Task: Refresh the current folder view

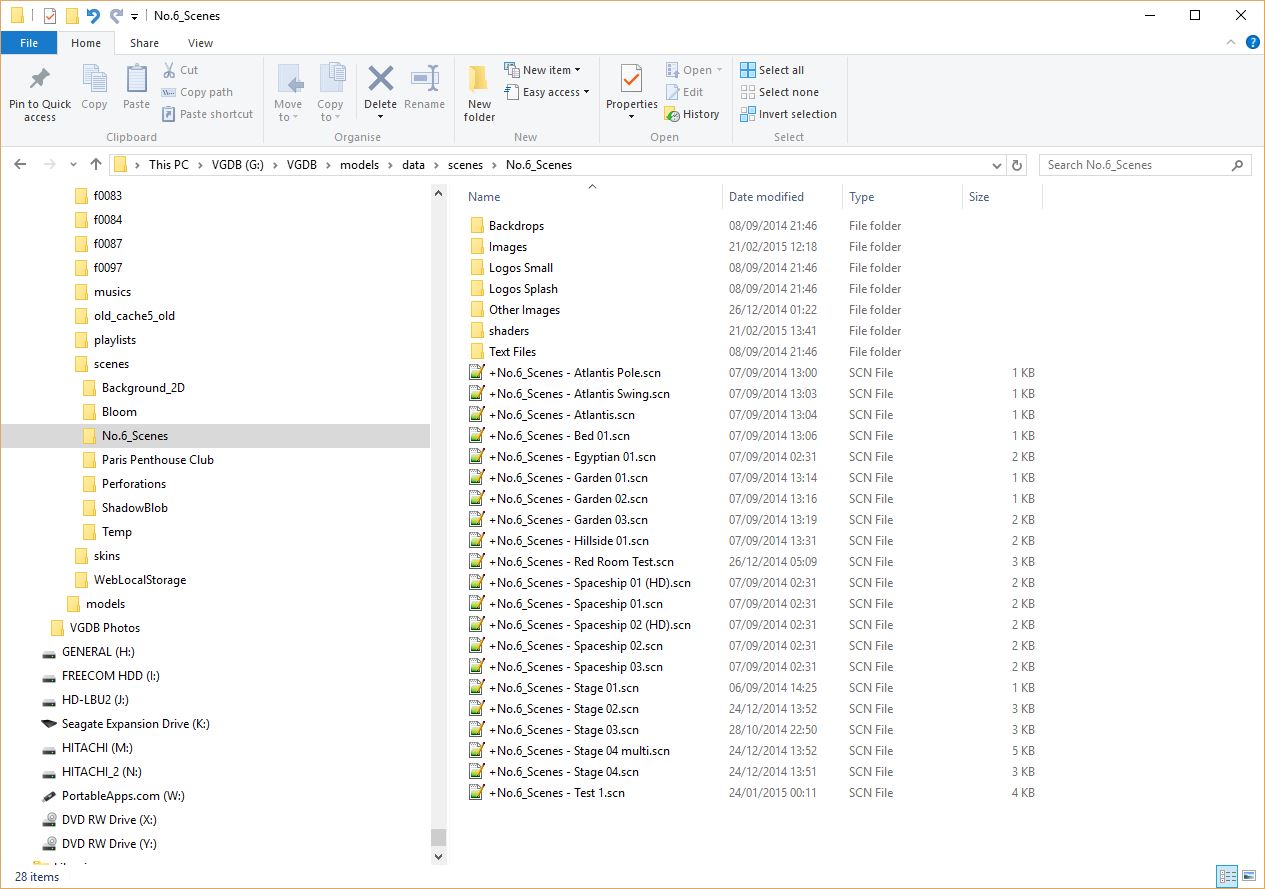Action: tap(1017, 165)
